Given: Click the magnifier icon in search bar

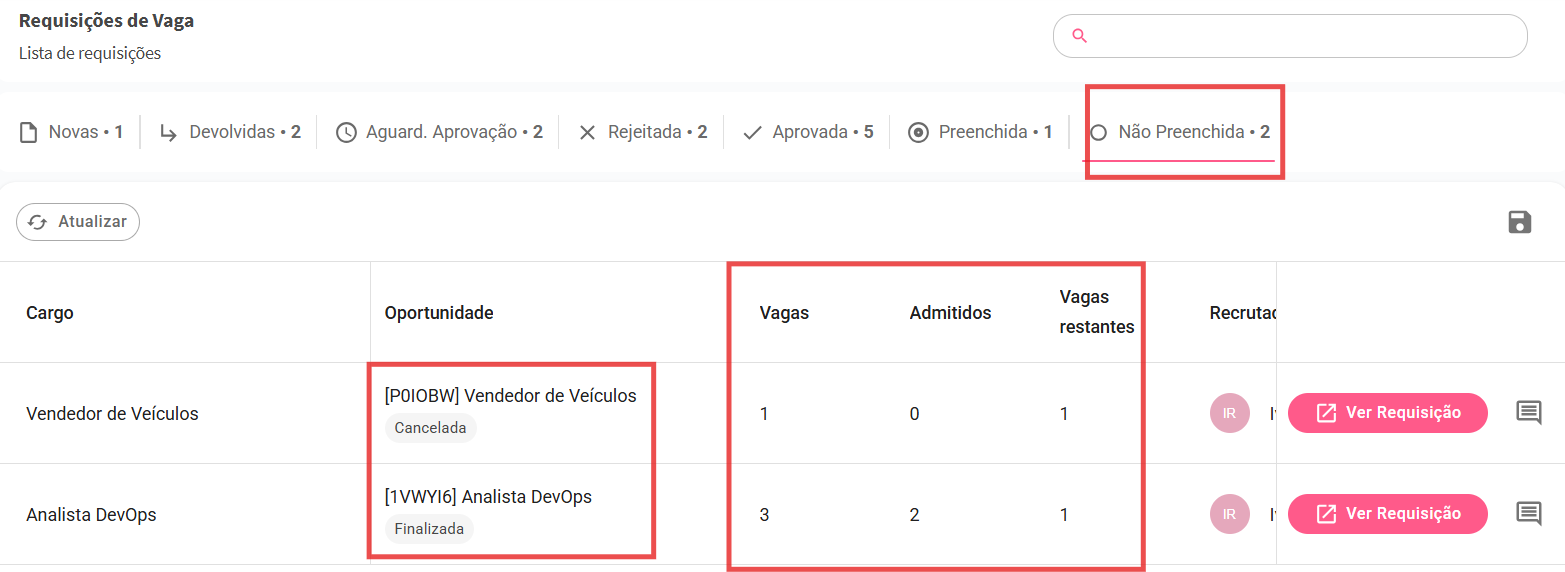Looking at the screenshot, I should pos(1079,36).
